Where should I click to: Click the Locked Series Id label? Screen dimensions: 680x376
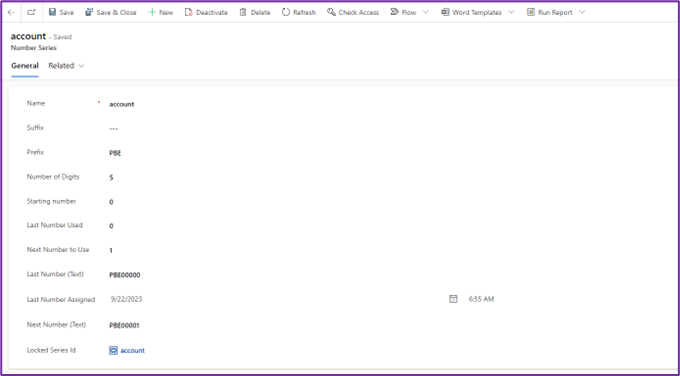51,350
